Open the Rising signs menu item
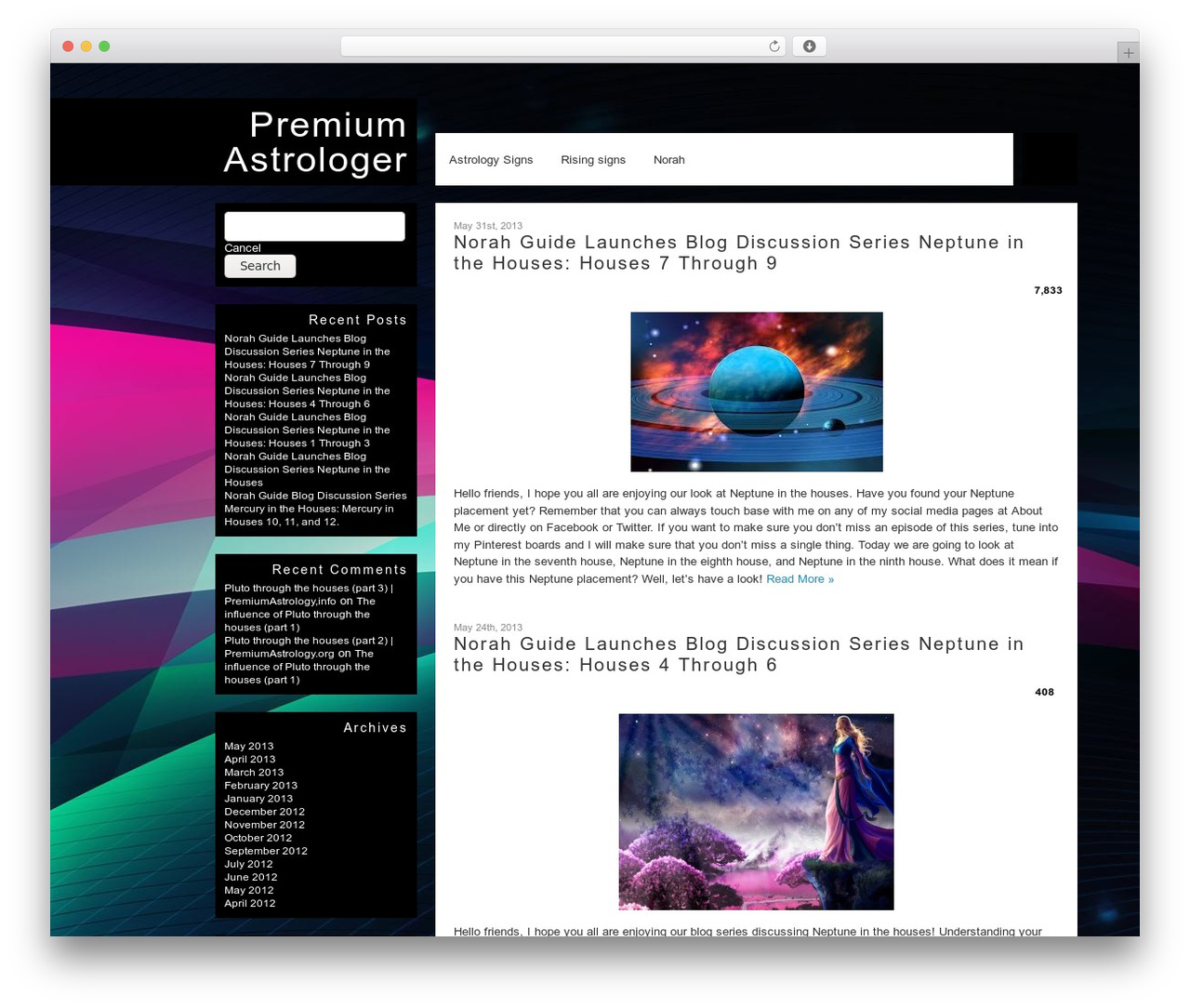 [x=593, y=160]
